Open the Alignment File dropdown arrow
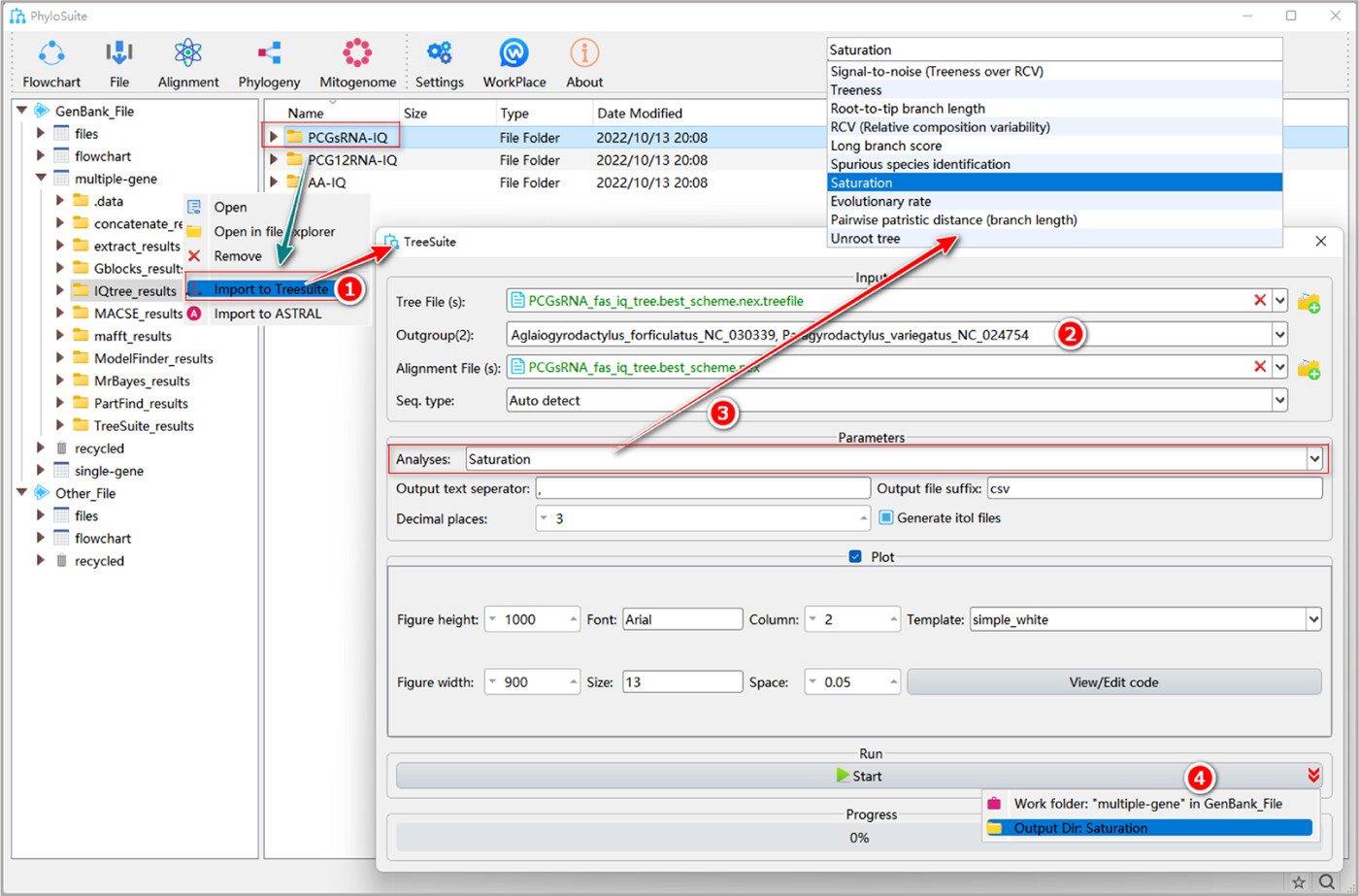The height and width of the screenshot is (896, 1359). click(1279, 367)
